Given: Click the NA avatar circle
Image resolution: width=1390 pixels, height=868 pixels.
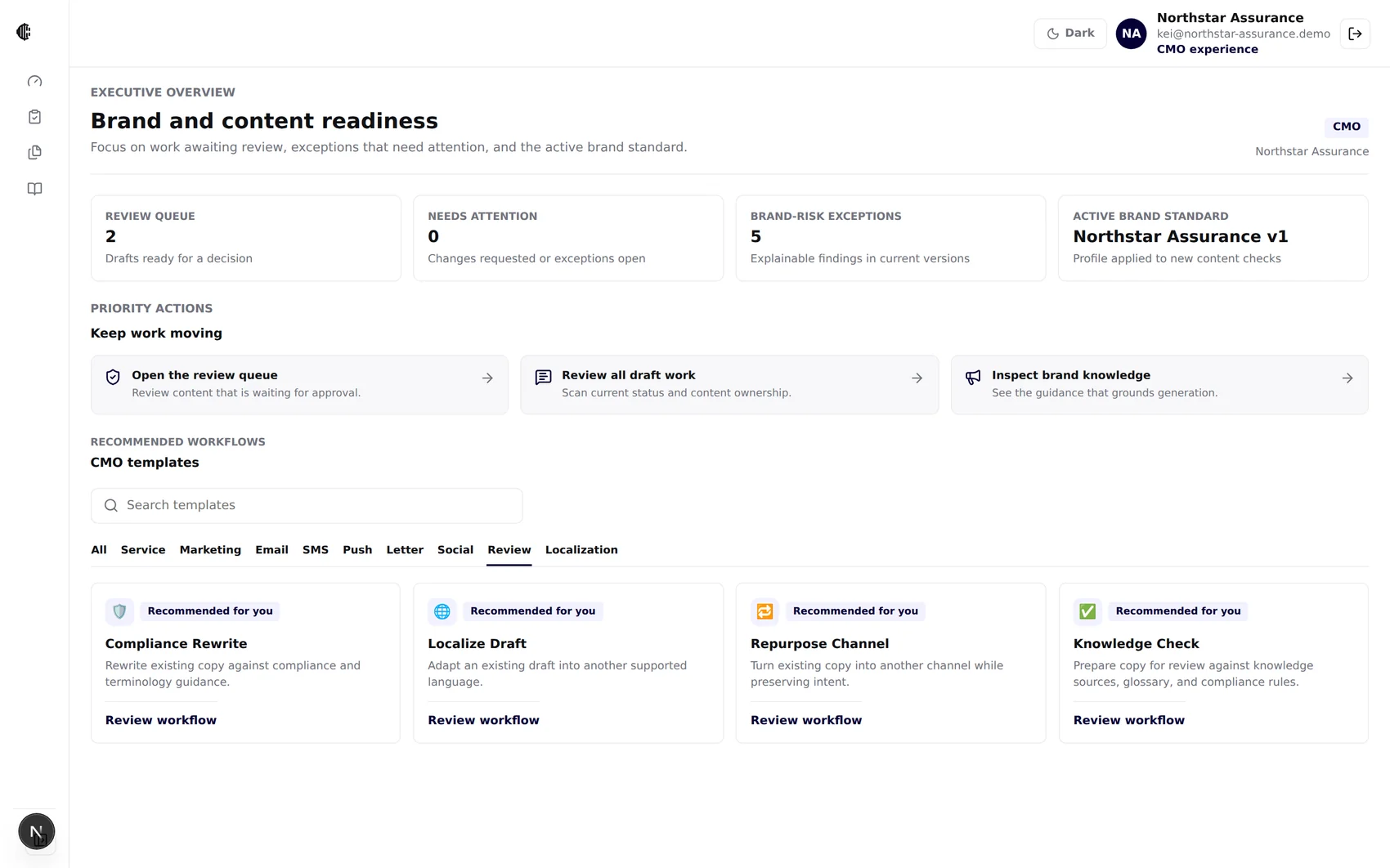Looking at the screenshot, I should click(1131, 34).
